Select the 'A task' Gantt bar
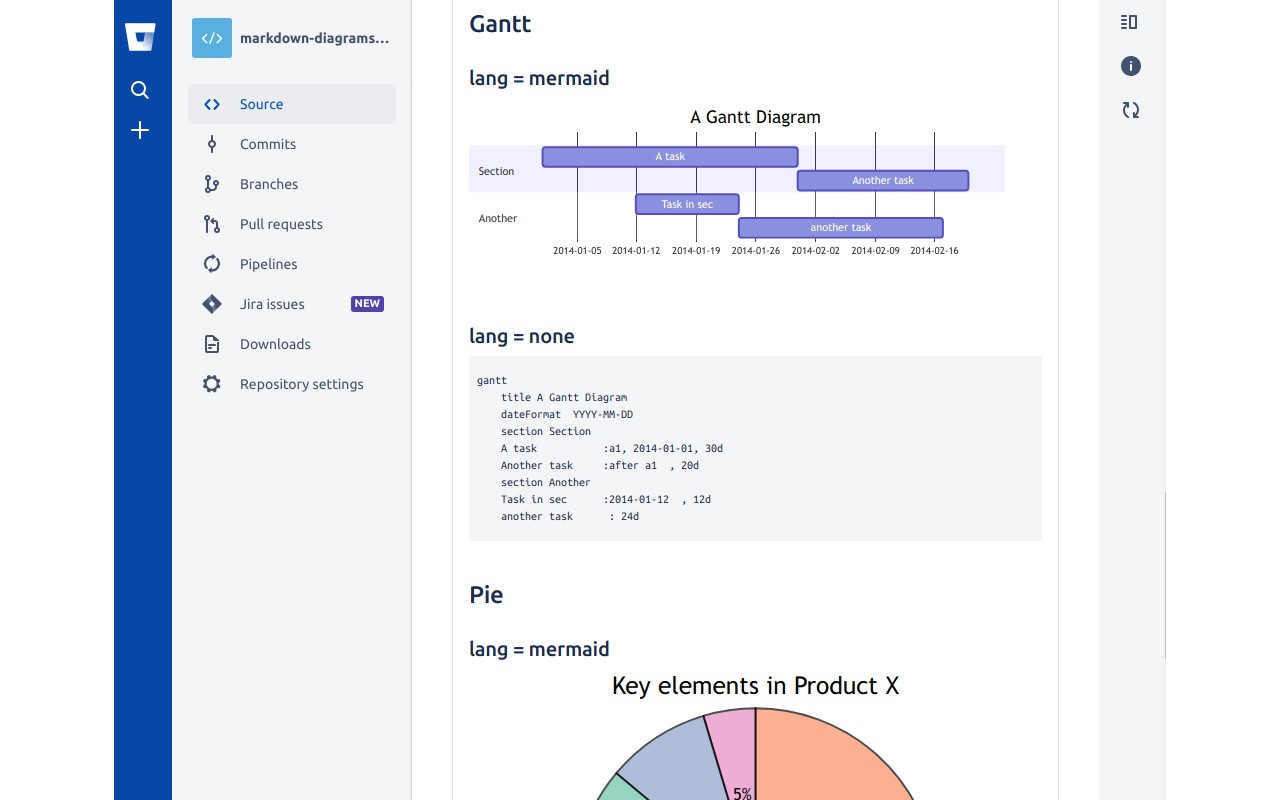Screen dimensions: 1280x800 tap(670, 157)
